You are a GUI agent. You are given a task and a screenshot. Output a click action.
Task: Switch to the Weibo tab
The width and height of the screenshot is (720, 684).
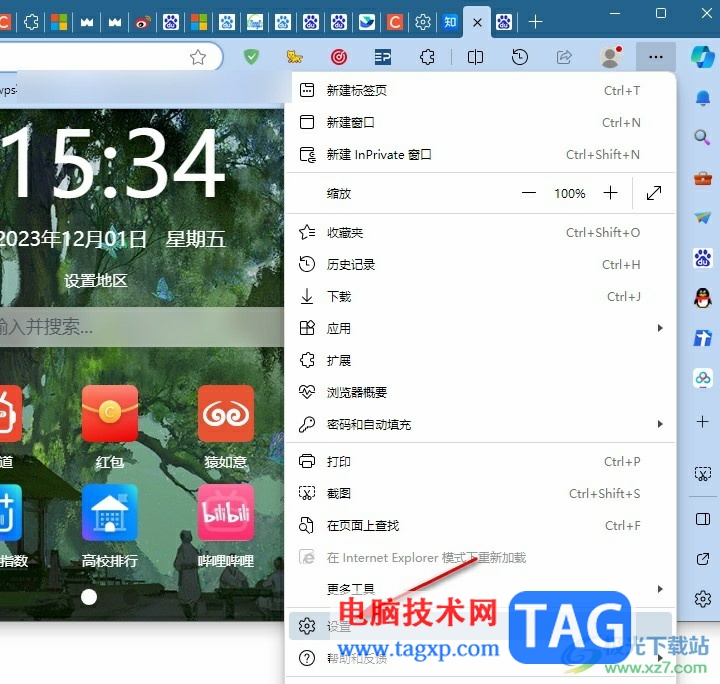[x=143, y=22]
